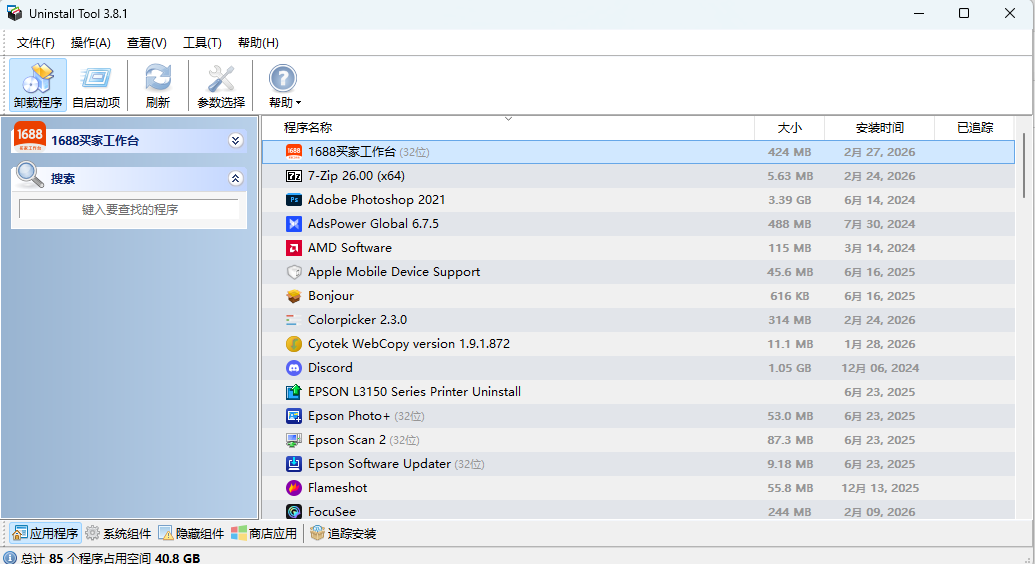The height and width of the screenshot is (564, 1035).
Task: Switch to the 应用程序 tab
Action: pyautogui.click(x=46, y=533)
